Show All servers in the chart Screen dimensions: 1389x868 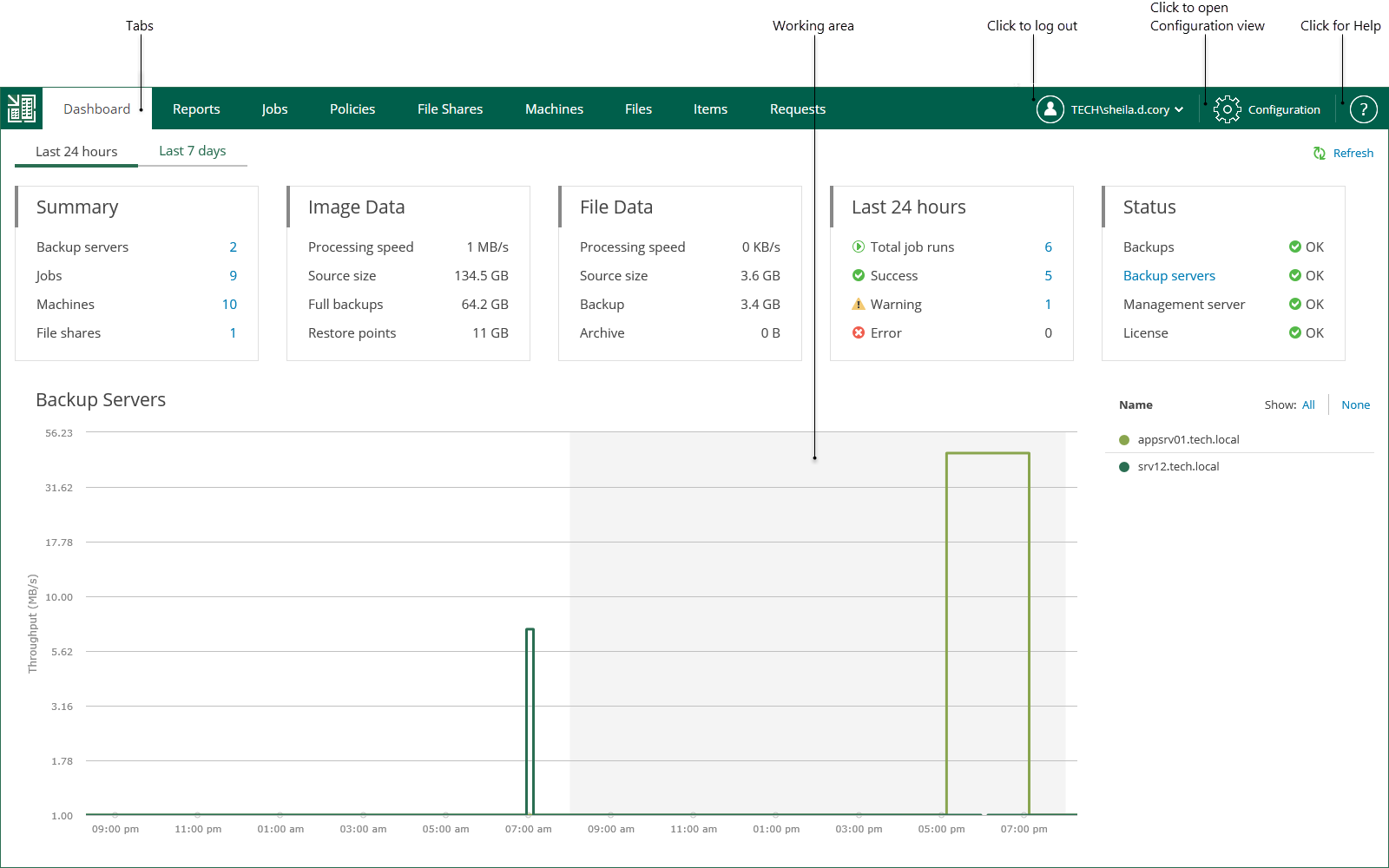pyautogui.click(x=1308, y=404)
